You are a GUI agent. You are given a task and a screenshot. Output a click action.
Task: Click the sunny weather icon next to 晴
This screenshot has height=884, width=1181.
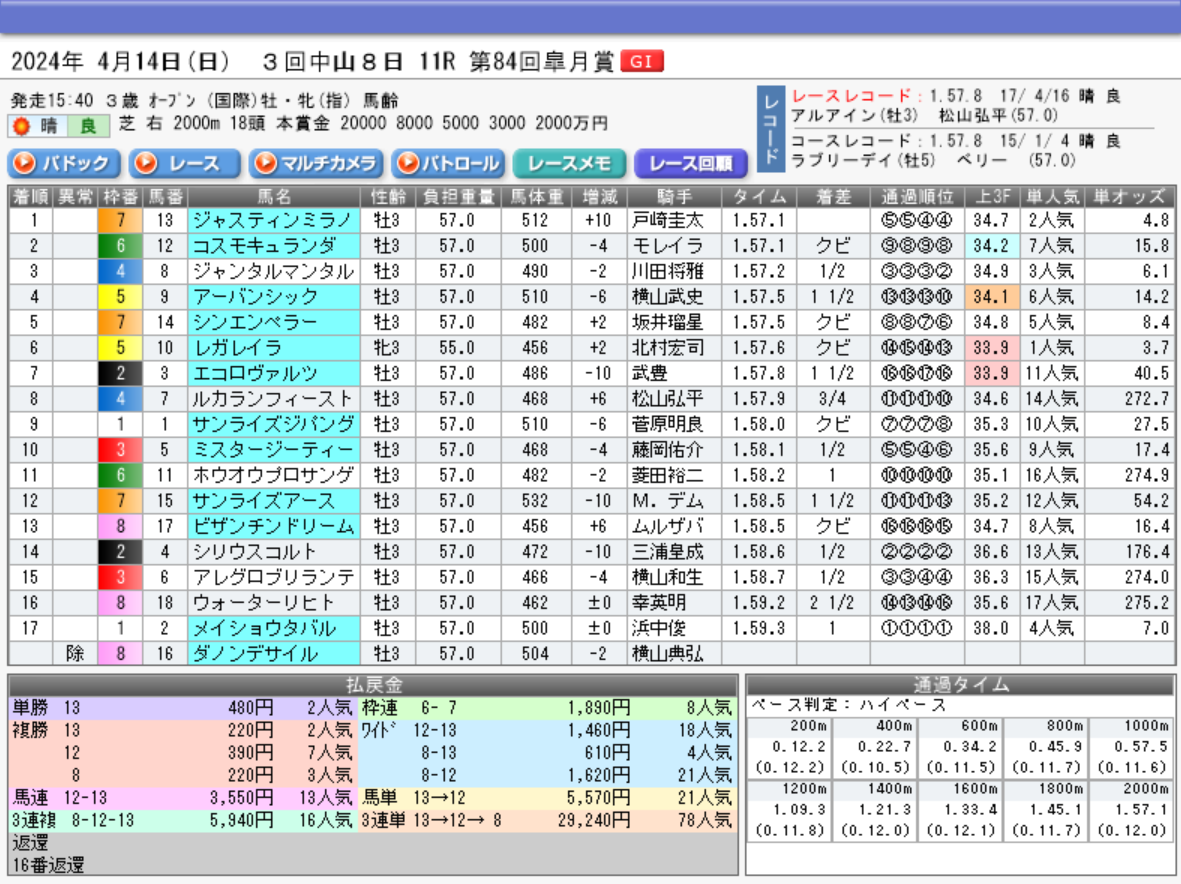tap(21, 126)
